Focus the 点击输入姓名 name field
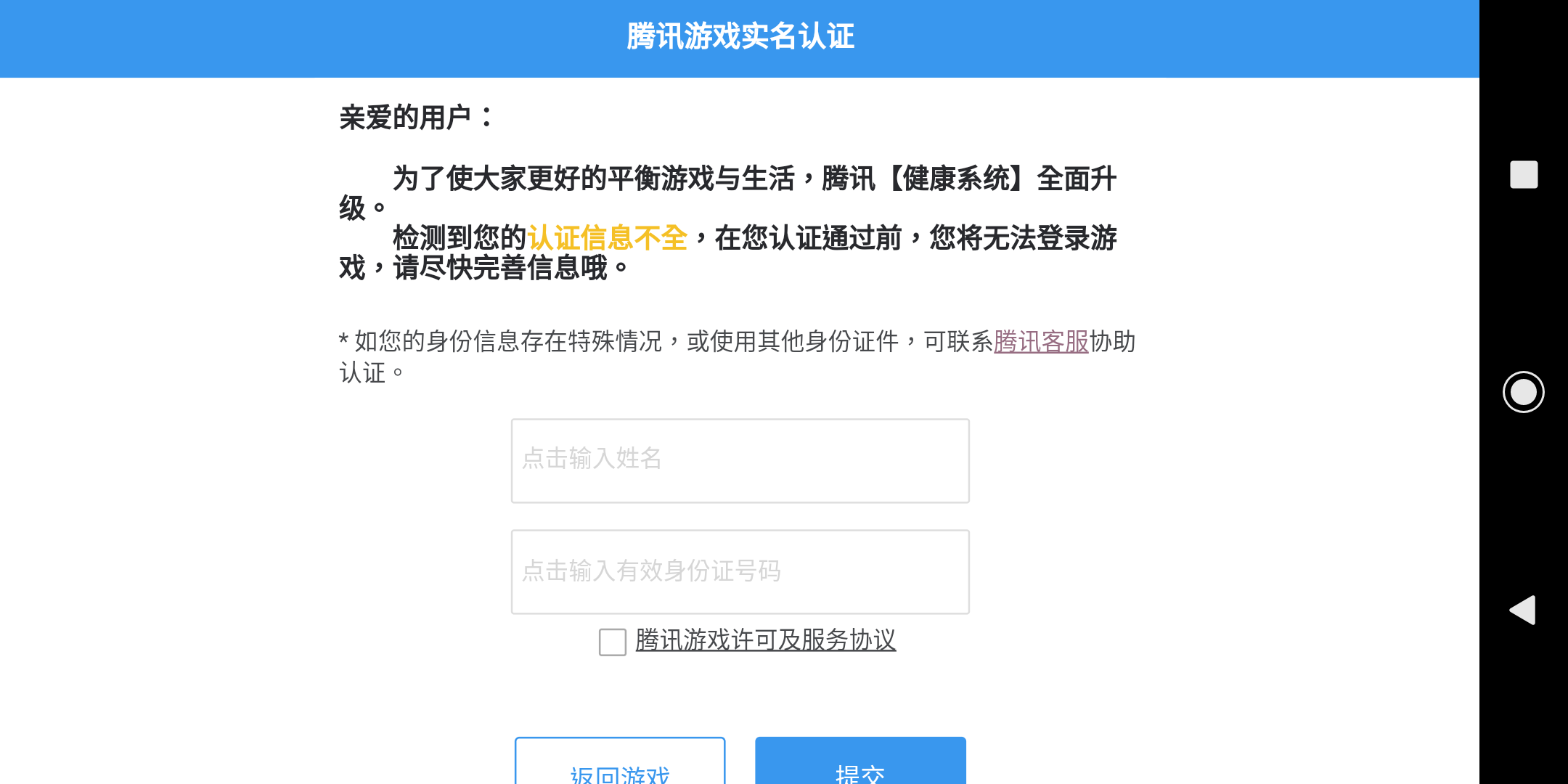 (740, 461)
